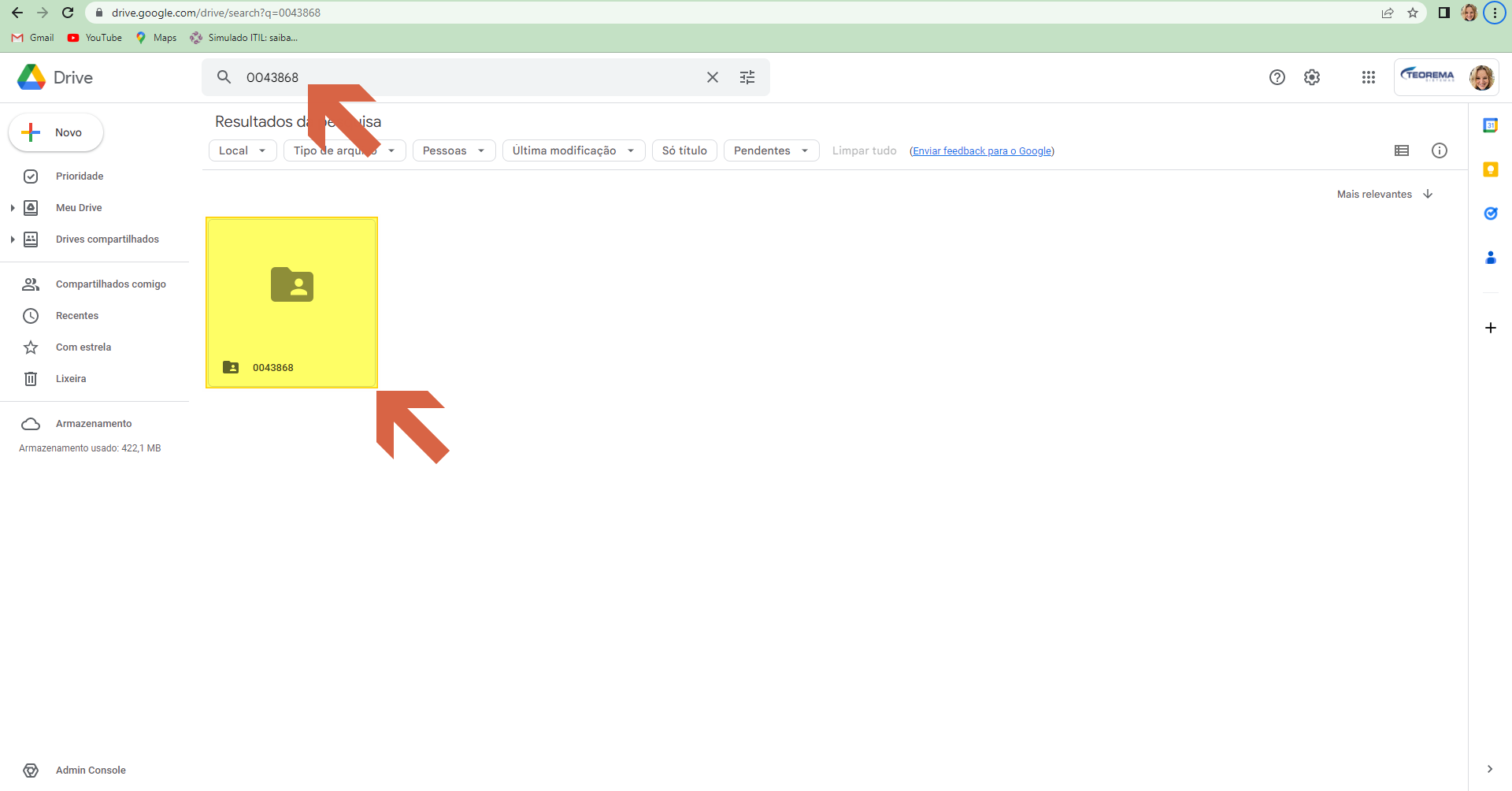This screenshot has height=791, width=1512.
Task: Reverse sort direction arrow
Action: click(x=1428, y=195)
